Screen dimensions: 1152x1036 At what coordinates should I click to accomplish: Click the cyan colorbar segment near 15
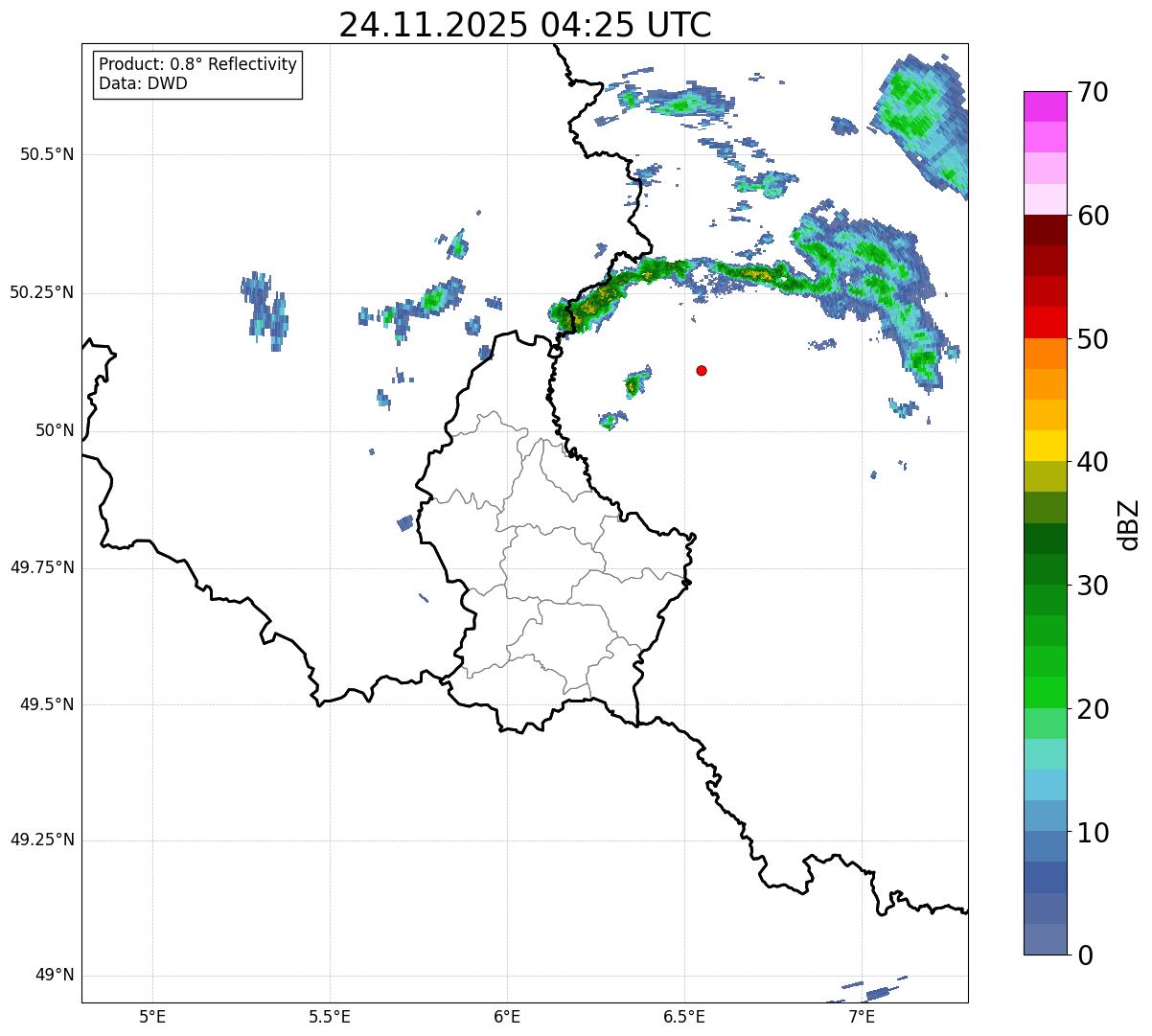1045,785
